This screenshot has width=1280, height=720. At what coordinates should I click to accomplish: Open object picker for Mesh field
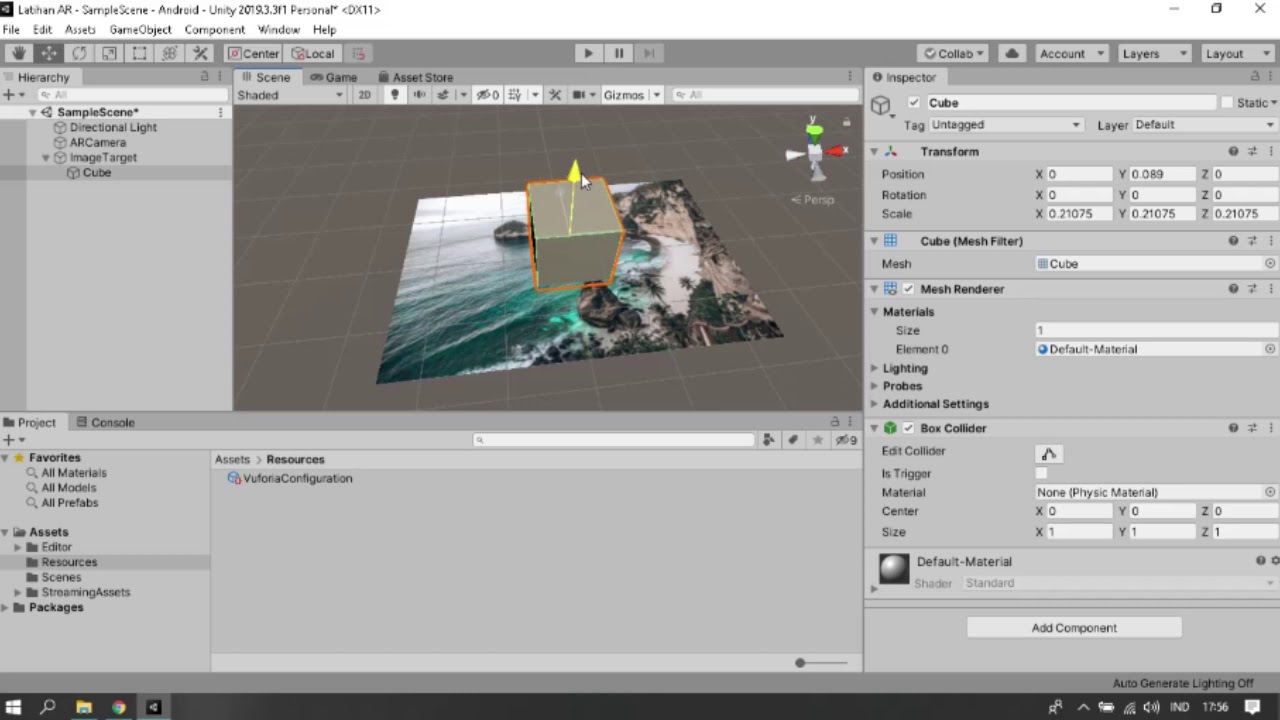(1270, 264)
